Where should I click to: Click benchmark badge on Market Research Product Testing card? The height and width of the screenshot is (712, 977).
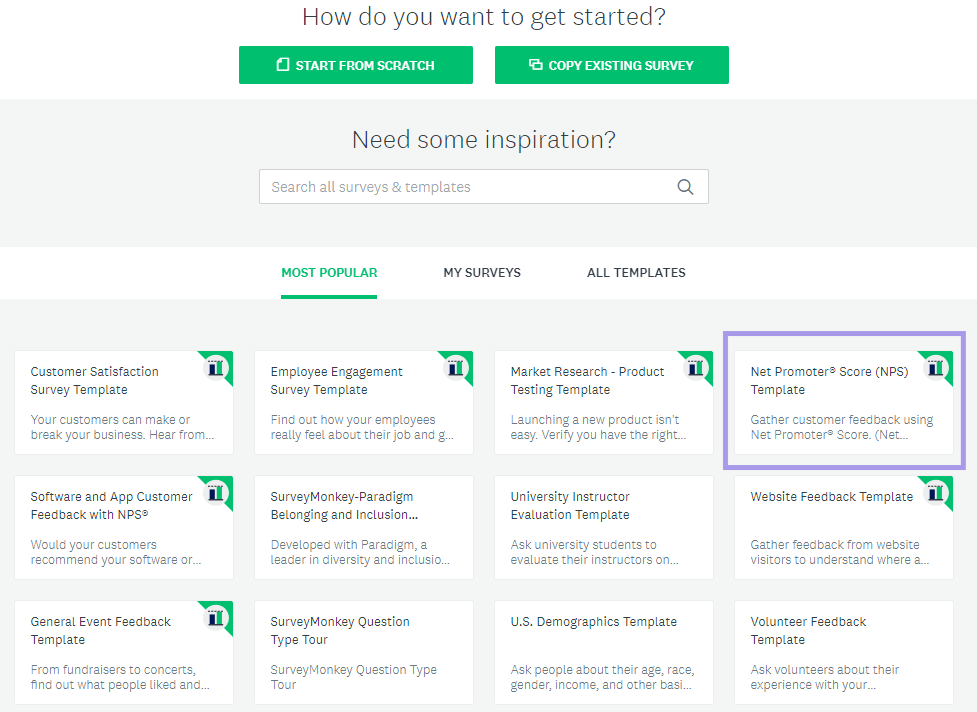point(695,368)
